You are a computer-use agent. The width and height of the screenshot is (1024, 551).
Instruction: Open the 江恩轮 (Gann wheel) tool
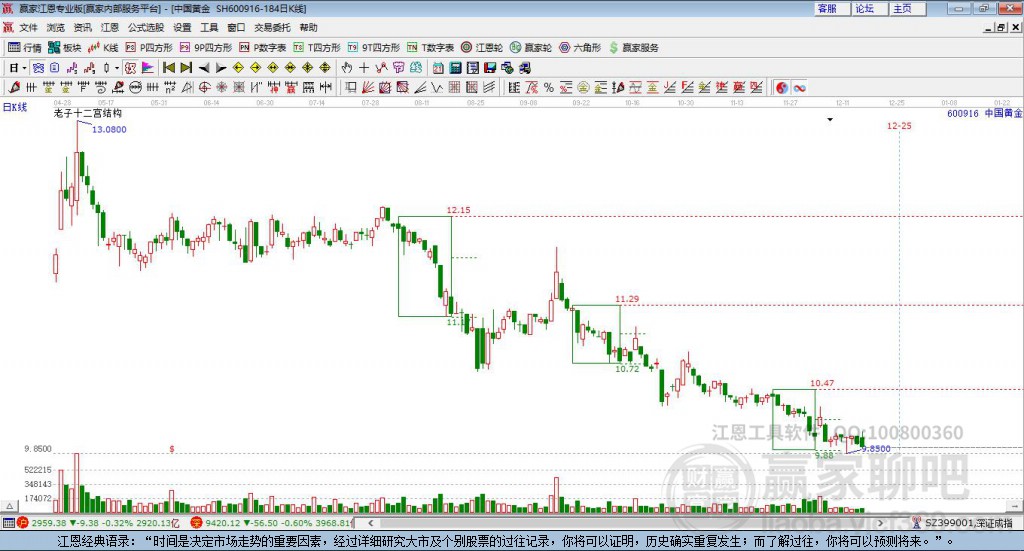tap(482, 48)
